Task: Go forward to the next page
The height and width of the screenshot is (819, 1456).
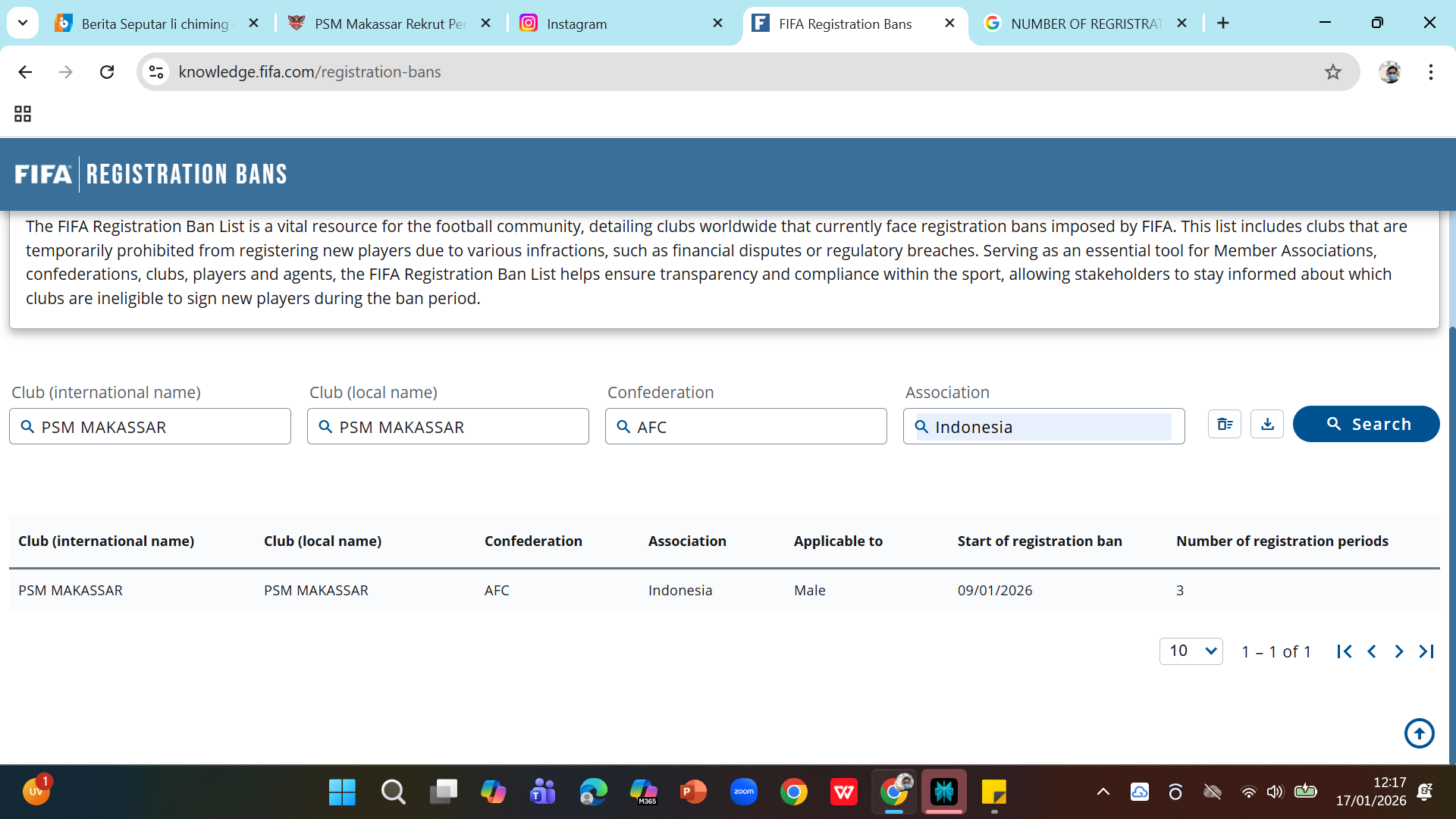Action: 66,72
